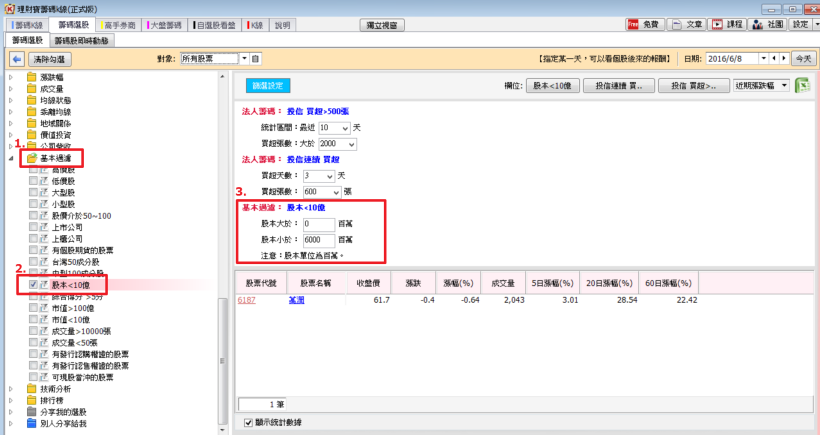Click the 萬潤 stock name link
This screenshot has width=820, height=435.
(297, 300)
